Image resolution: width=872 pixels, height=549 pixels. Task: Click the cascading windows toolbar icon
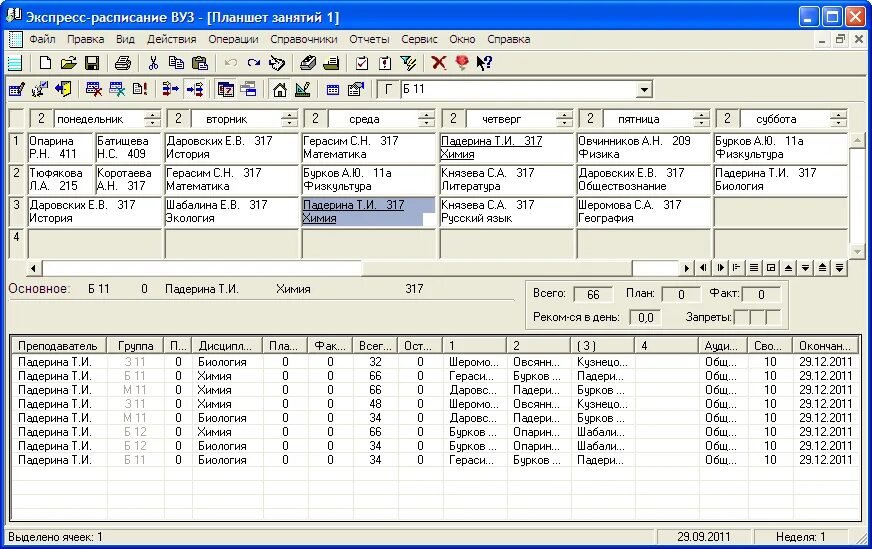click(x=248, y=89)
